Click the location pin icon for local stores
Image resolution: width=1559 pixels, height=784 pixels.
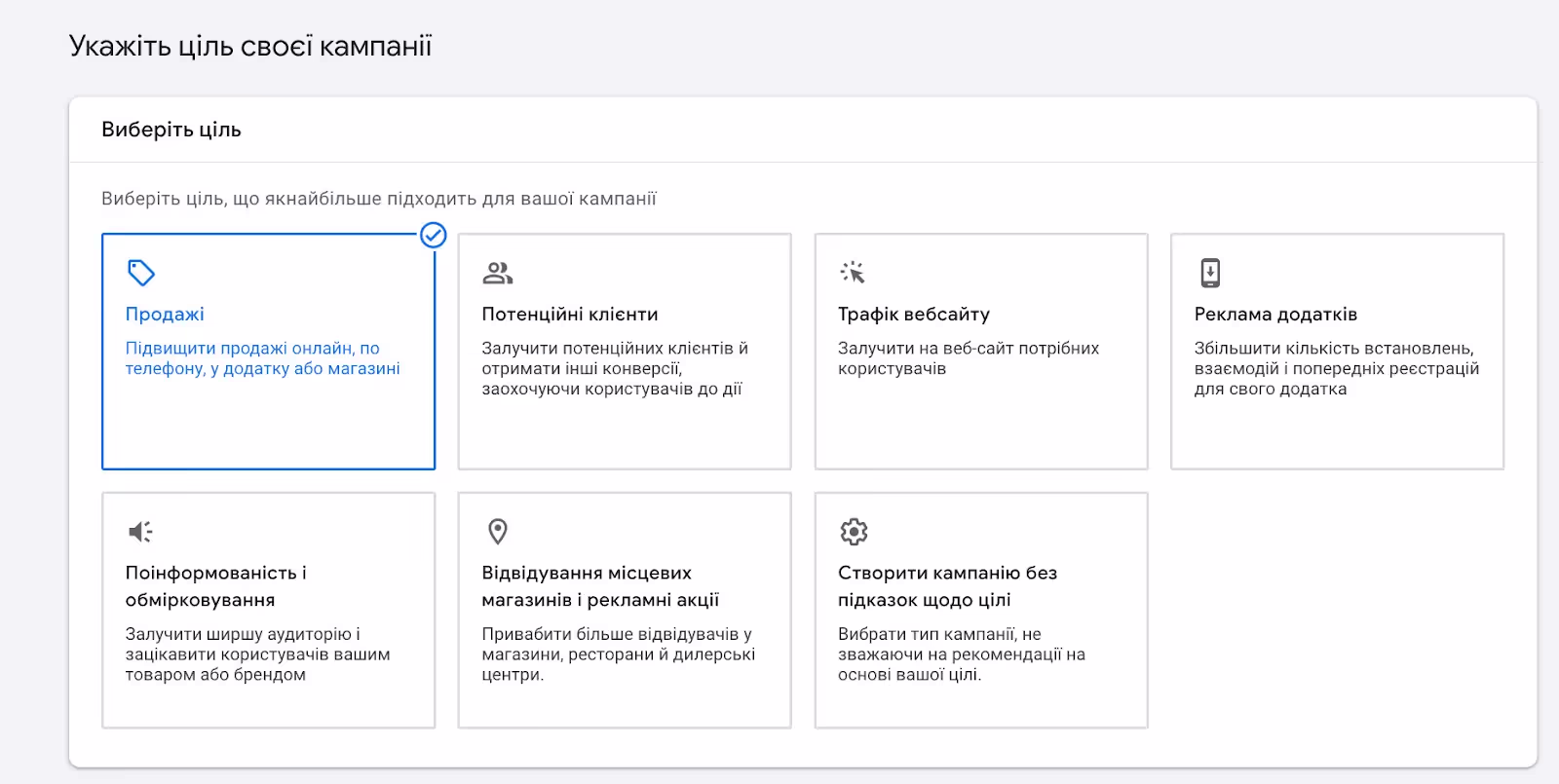[498, 532]
